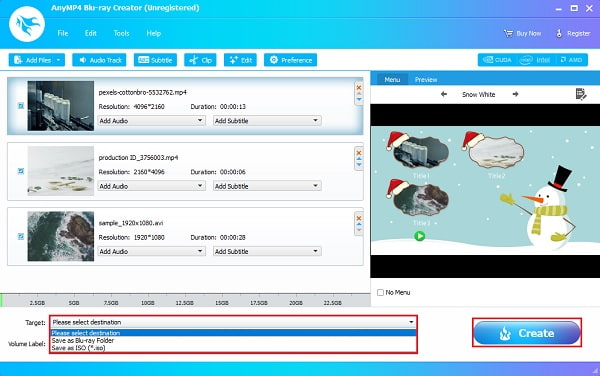The image size is (600, 376).
Task: Click the edit menu template icon
Action: tap(581, 94)
